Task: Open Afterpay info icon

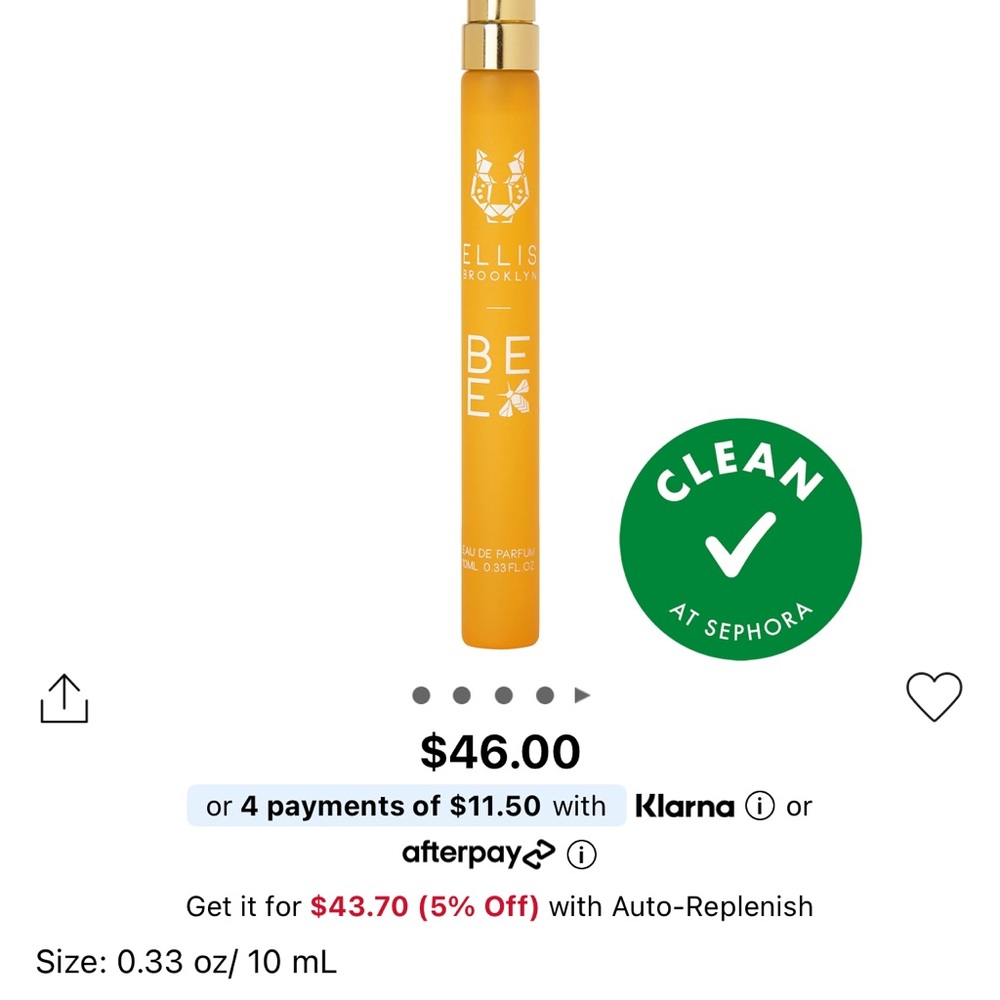Action: pos(582,854)
